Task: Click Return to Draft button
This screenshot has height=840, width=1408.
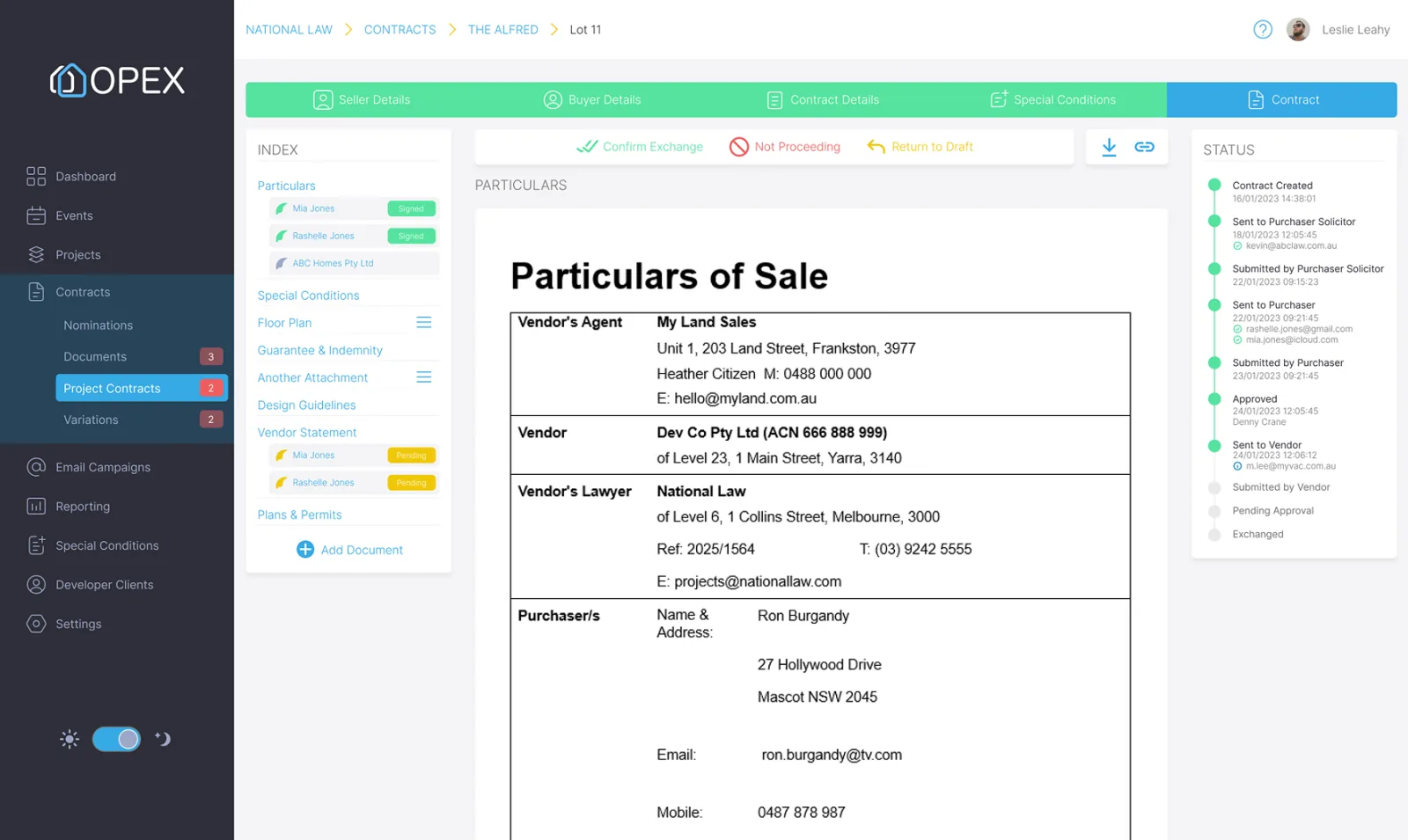Action: [920, 147]
